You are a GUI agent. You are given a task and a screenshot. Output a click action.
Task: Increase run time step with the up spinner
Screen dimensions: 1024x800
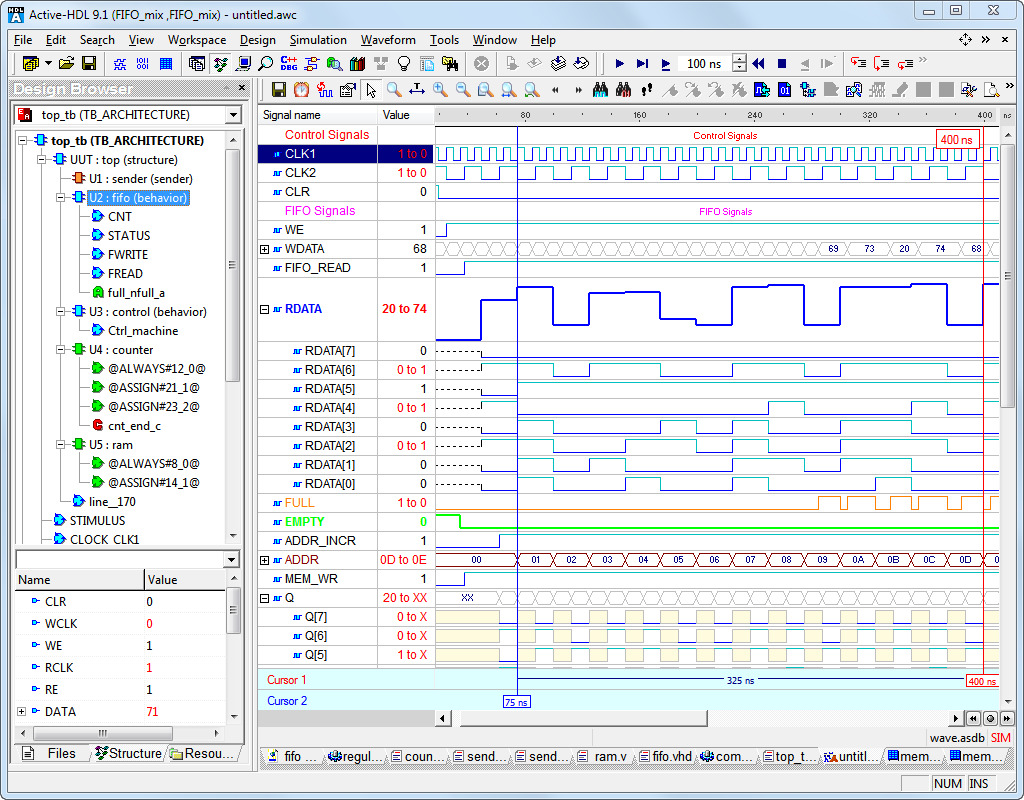[x=739, y=59]
